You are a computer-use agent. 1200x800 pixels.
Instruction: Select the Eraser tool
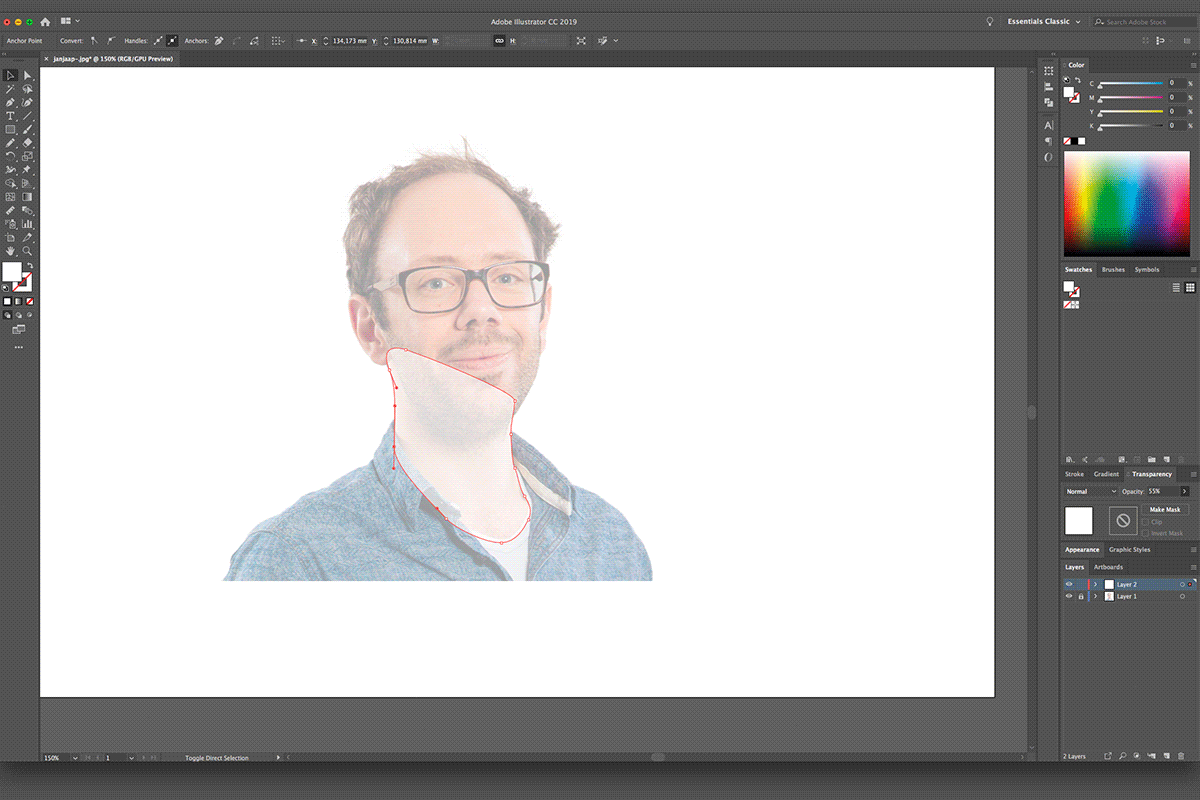pos(27,143)
